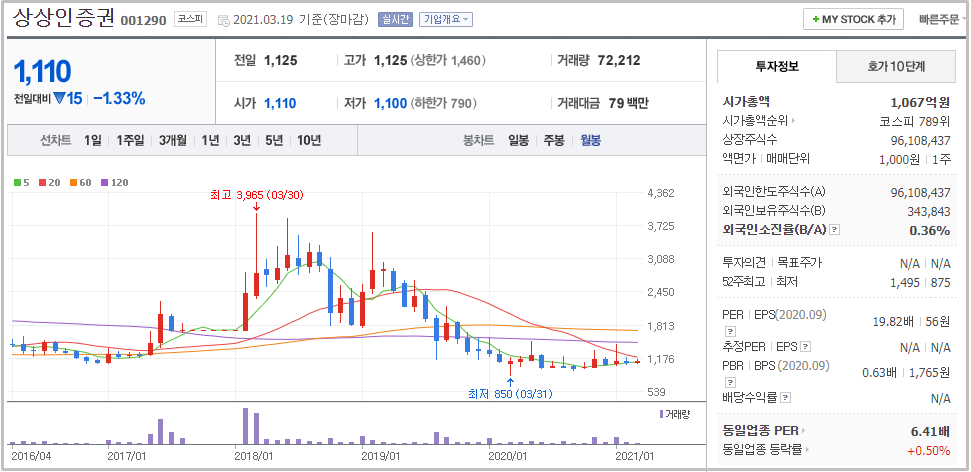
Task: Switch to 일봉 daily candle chart
Action: coord(518,141)
